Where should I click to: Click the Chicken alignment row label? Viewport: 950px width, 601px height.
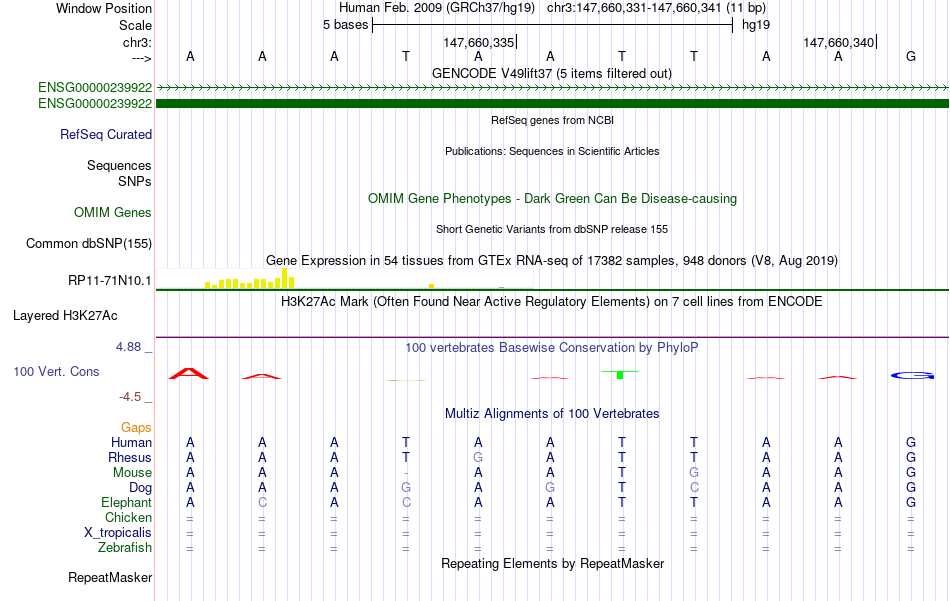click(128, 517)
